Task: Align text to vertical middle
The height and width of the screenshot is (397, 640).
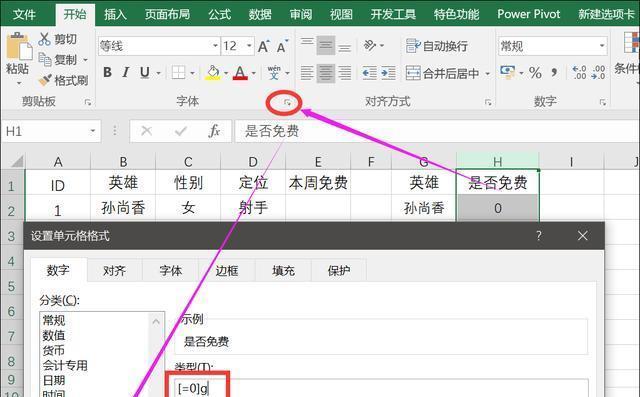Action: 326,45
